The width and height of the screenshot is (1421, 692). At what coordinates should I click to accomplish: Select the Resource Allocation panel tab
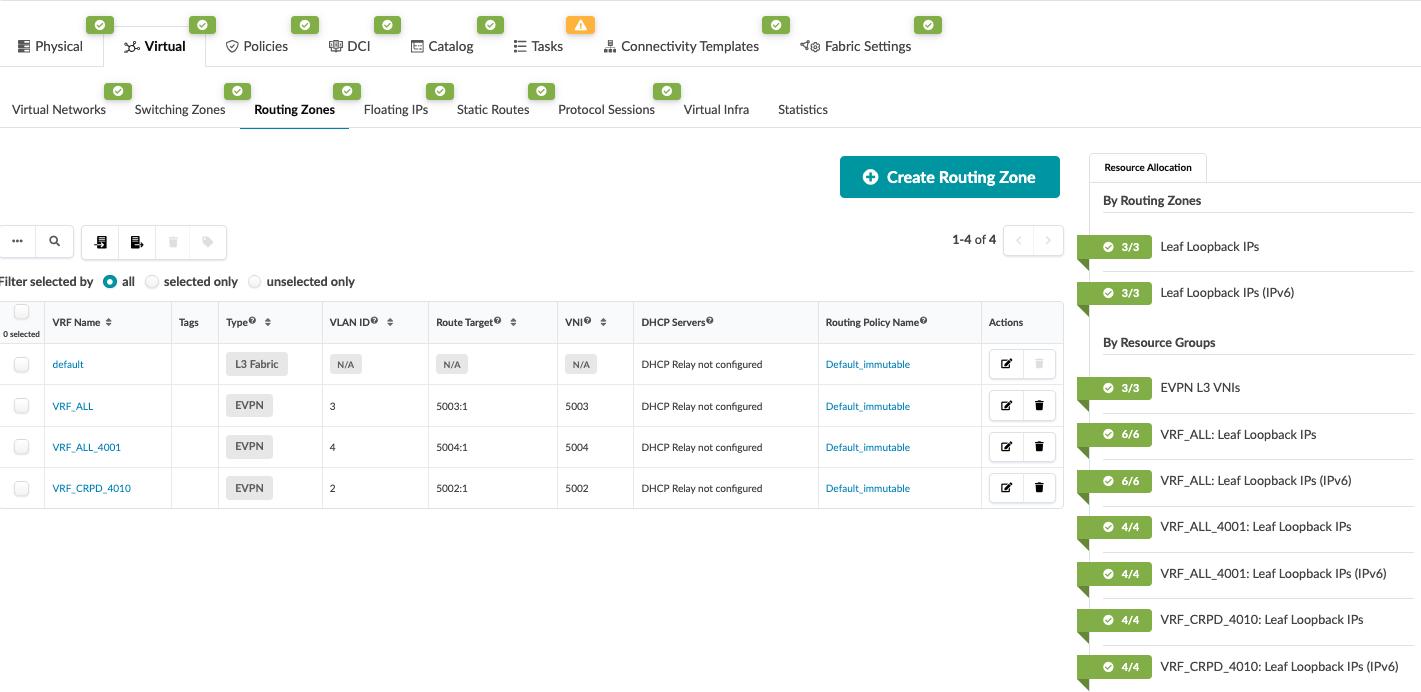click(1148, 168)
